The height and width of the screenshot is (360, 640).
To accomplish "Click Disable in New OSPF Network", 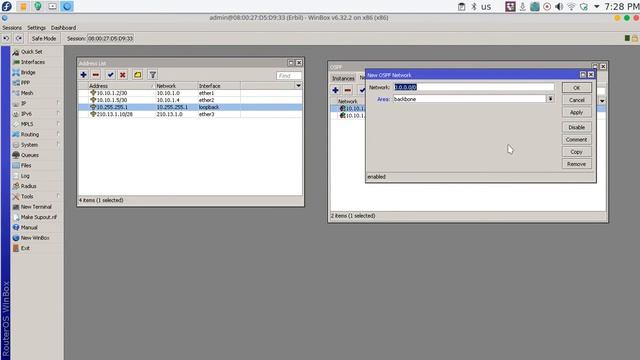I will pos(576,127).
